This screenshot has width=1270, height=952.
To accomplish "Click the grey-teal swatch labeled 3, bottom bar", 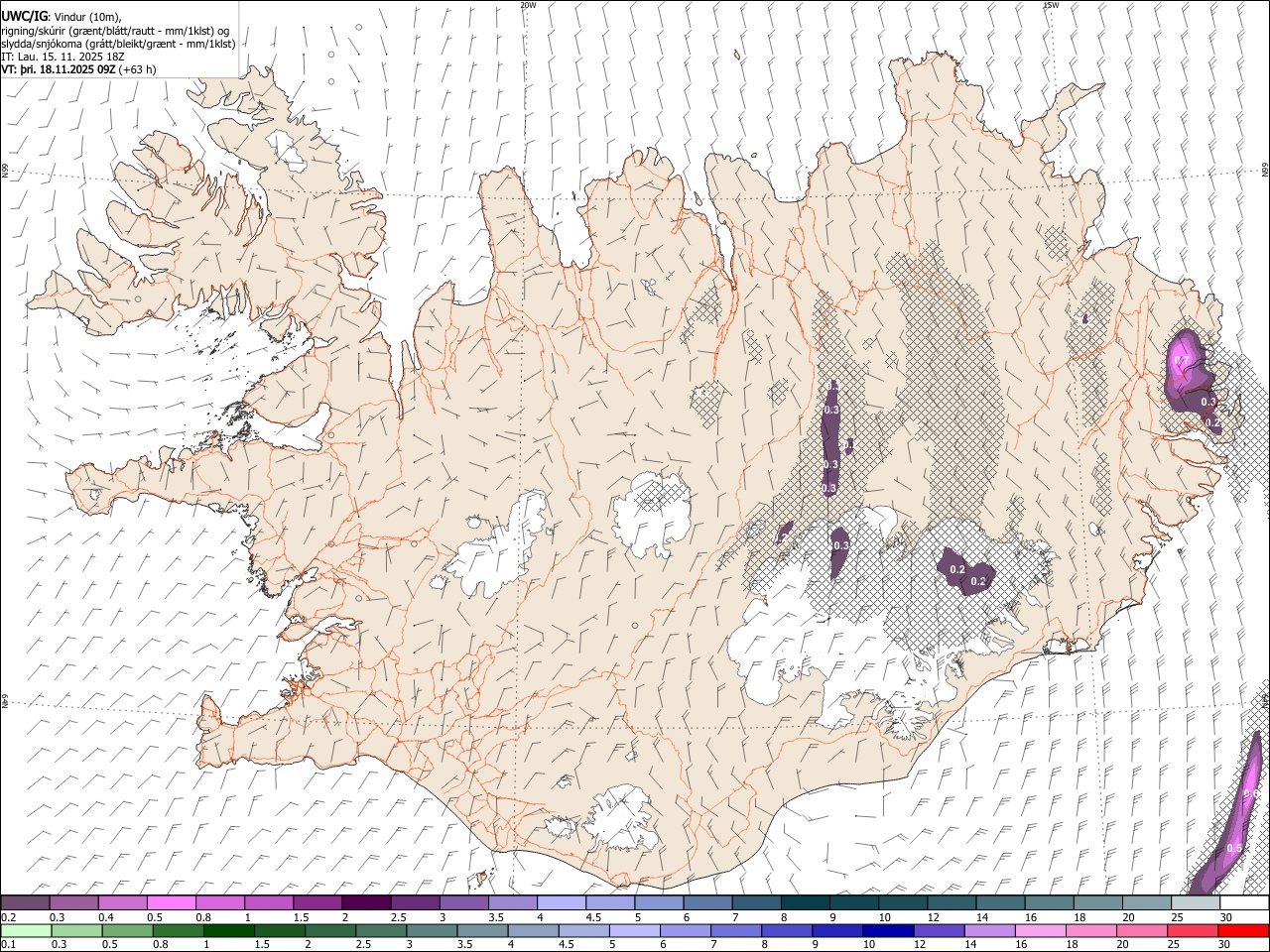I will click(x=431, y=930).
